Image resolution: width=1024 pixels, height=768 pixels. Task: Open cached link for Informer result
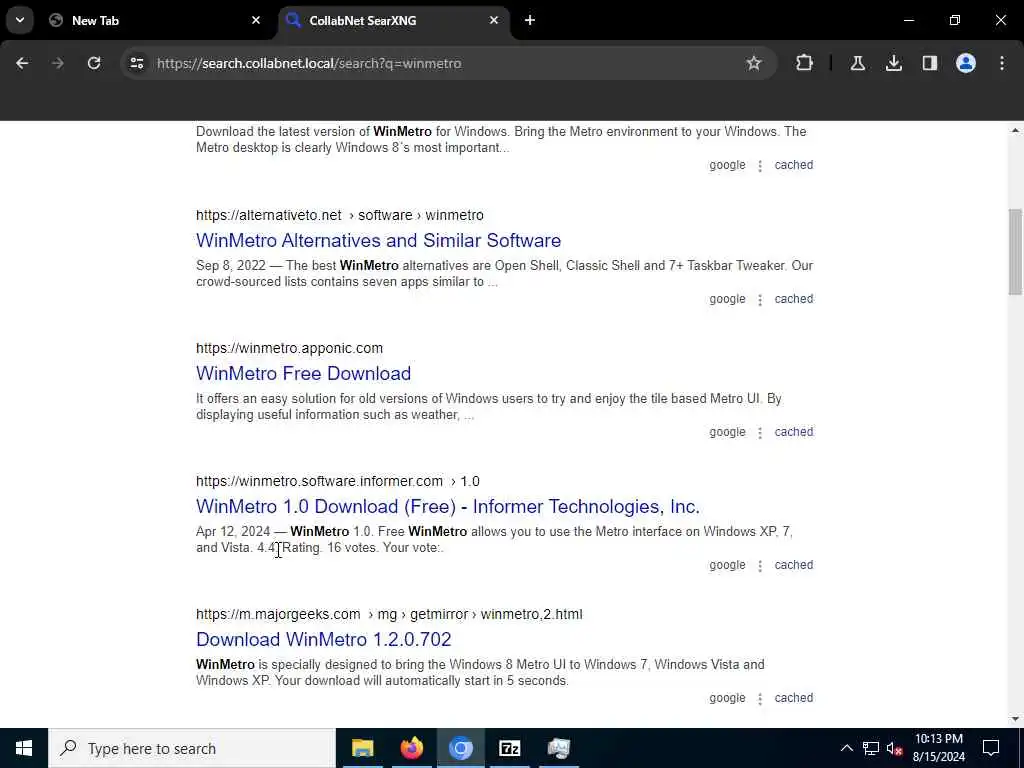tap(793, 565)
